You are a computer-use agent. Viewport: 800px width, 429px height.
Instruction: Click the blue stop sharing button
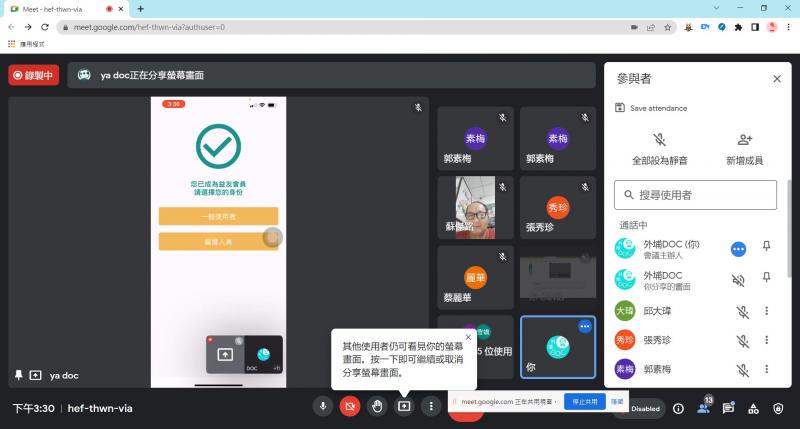tap(585, 402)
